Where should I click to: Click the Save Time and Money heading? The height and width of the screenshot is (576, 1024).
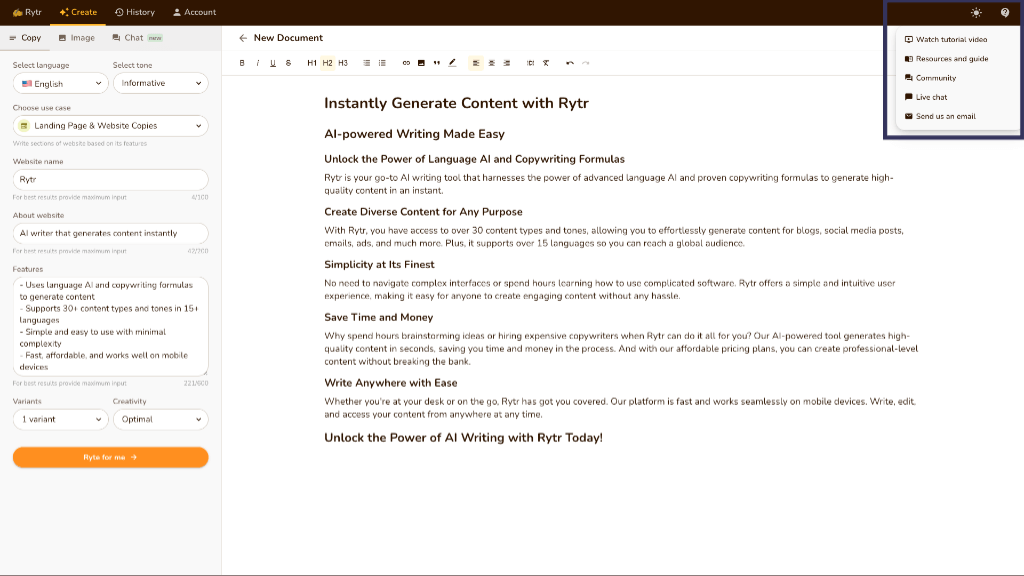379,317
